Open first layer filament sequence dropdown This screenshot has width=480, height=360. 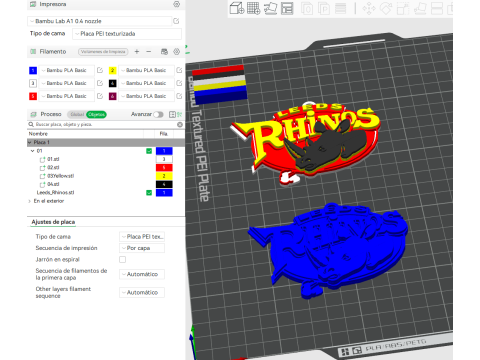pos(142,274)
